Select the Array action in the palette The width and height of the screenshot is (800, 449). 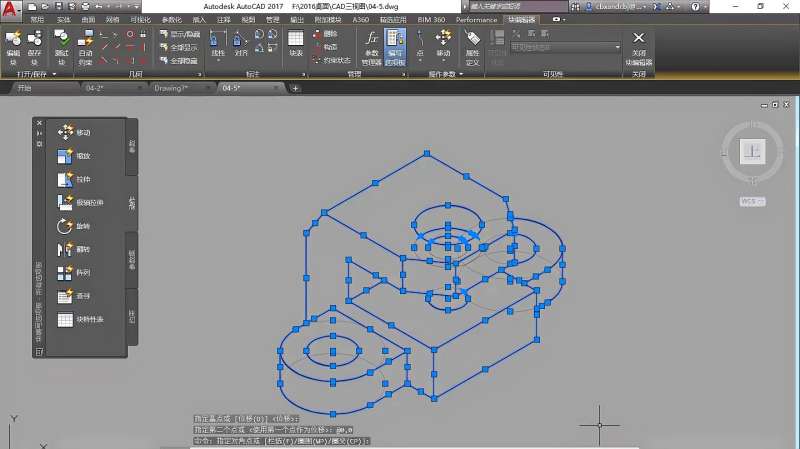[74, 272]
